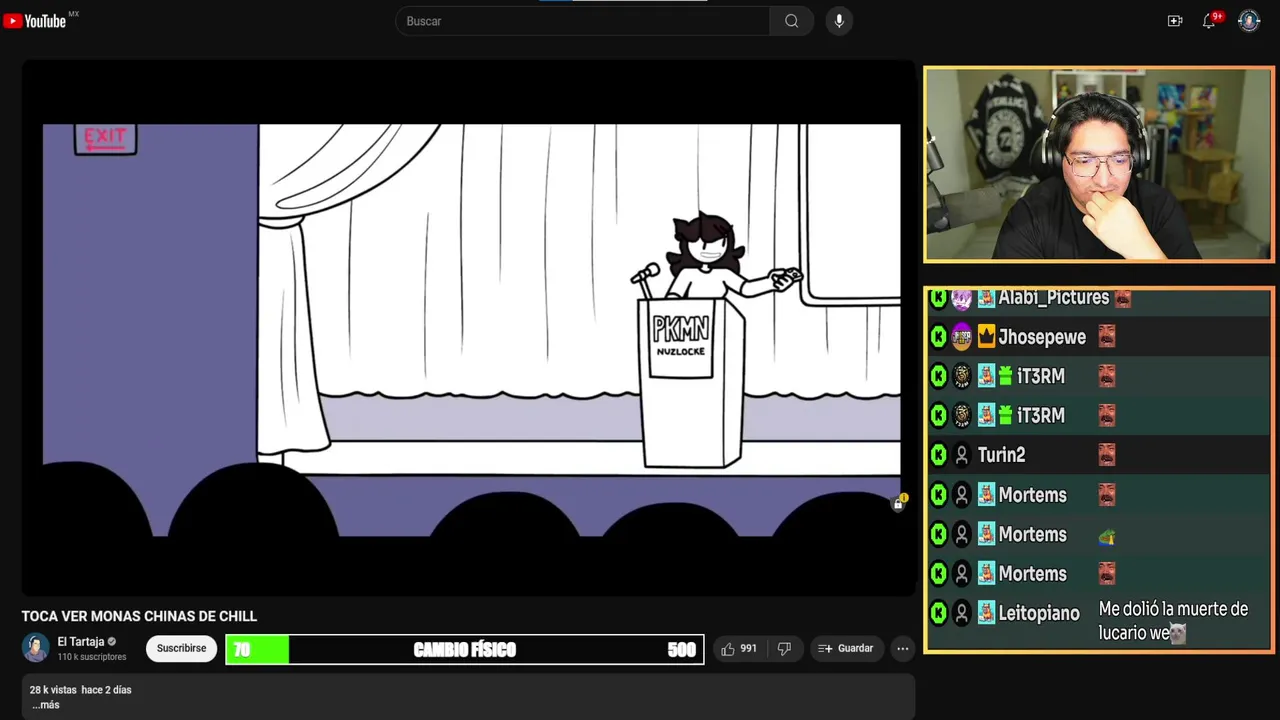The image size is (1280, 720).
Task: Open the account avatar menu
Action: coord(1249,21)
